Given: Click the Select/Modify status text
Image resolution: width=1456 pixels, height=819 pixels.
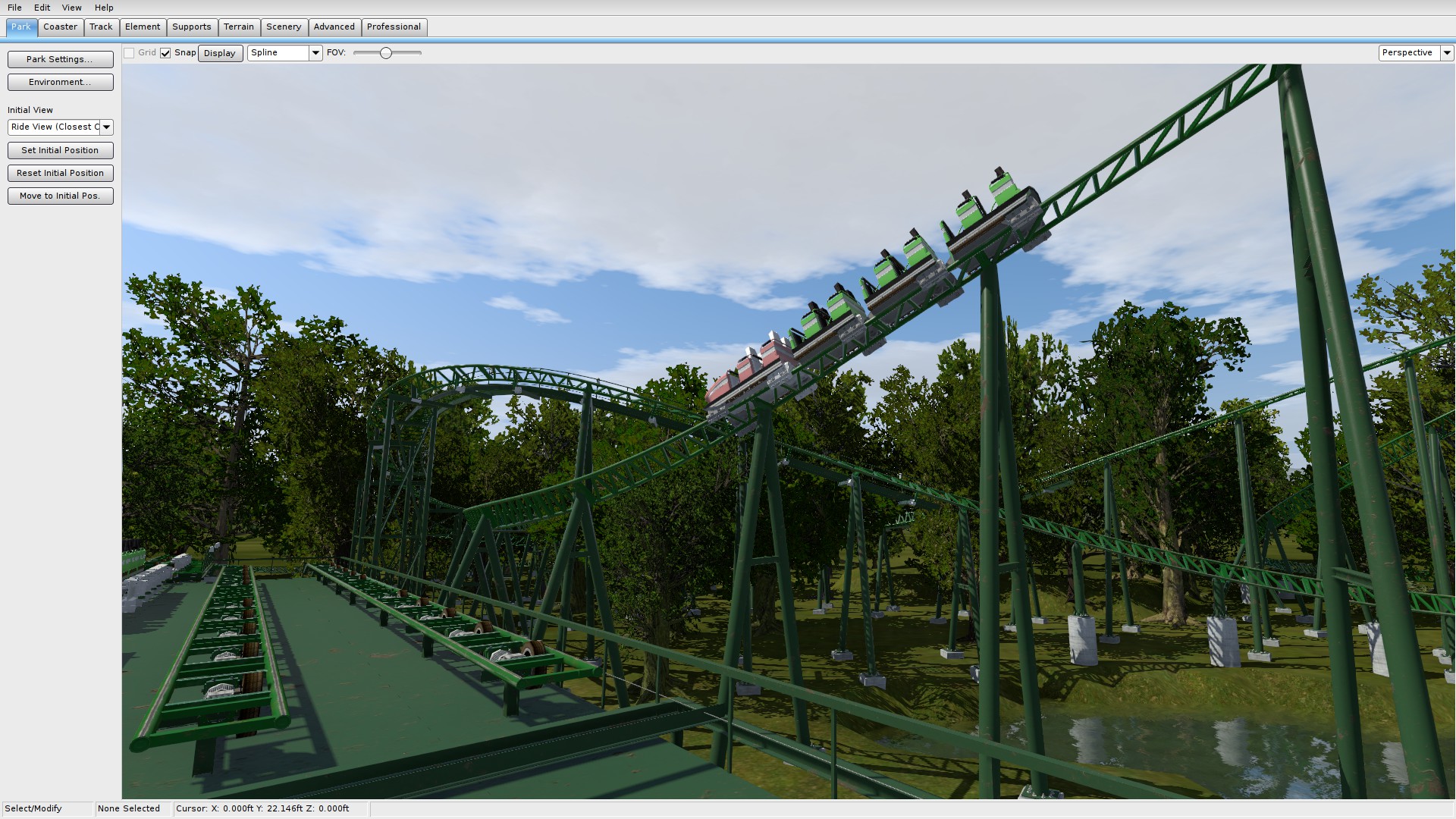Looking at the screenshot, I should click(x=33, y=808).
